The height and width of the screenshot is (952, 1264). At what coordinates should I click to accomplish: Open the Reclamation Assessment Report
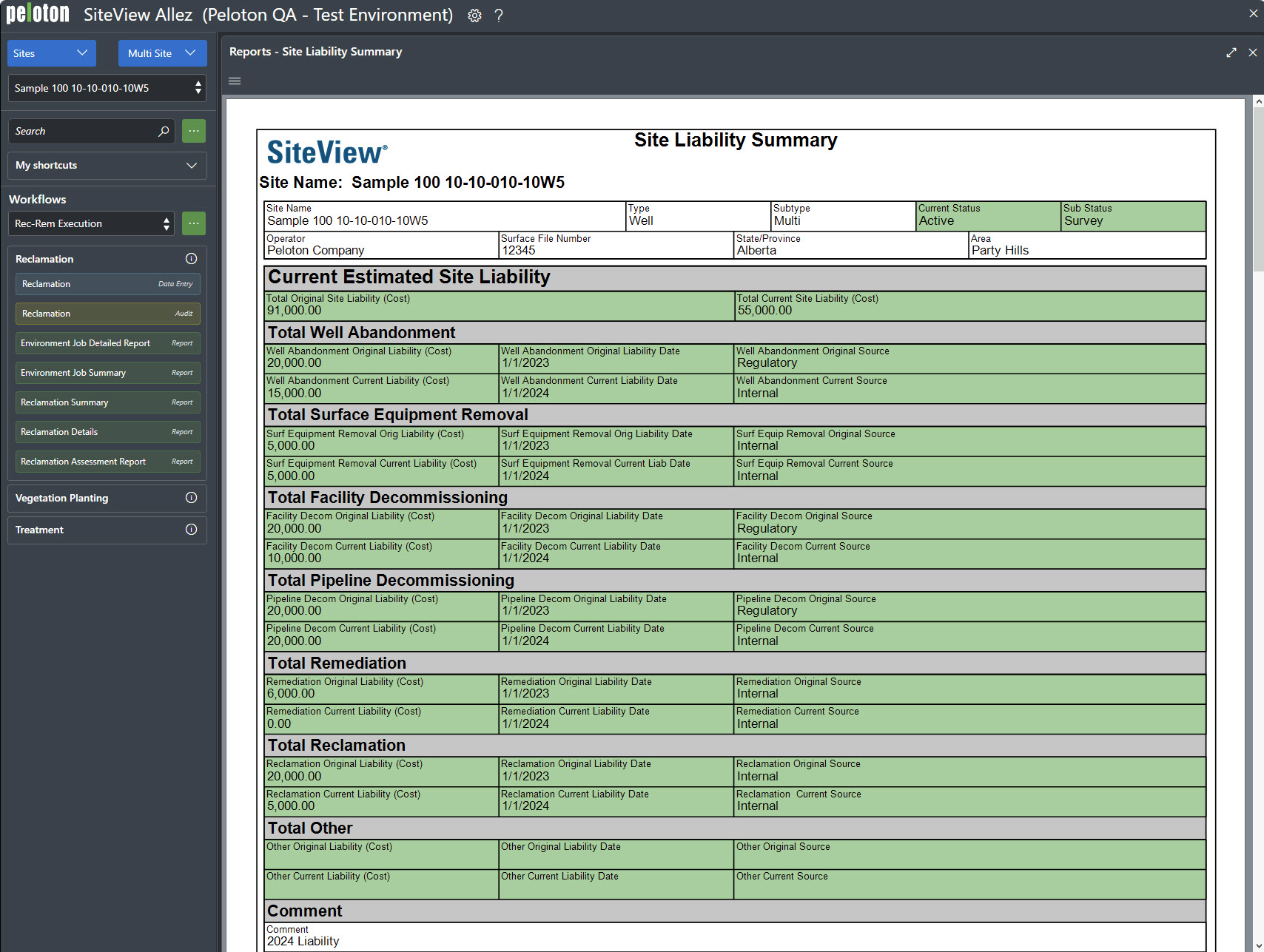107,462
